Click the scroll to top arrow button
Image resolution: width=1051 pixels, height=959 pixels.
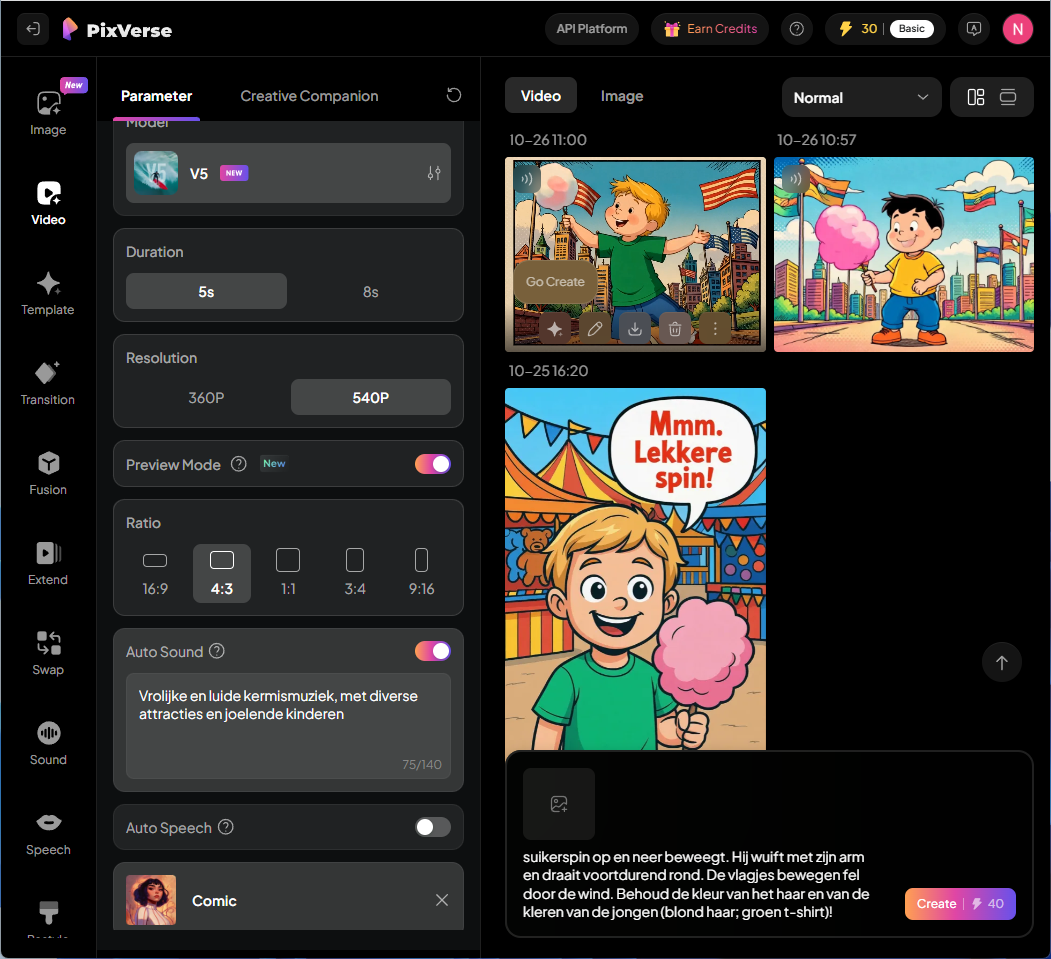(1001, 662)
